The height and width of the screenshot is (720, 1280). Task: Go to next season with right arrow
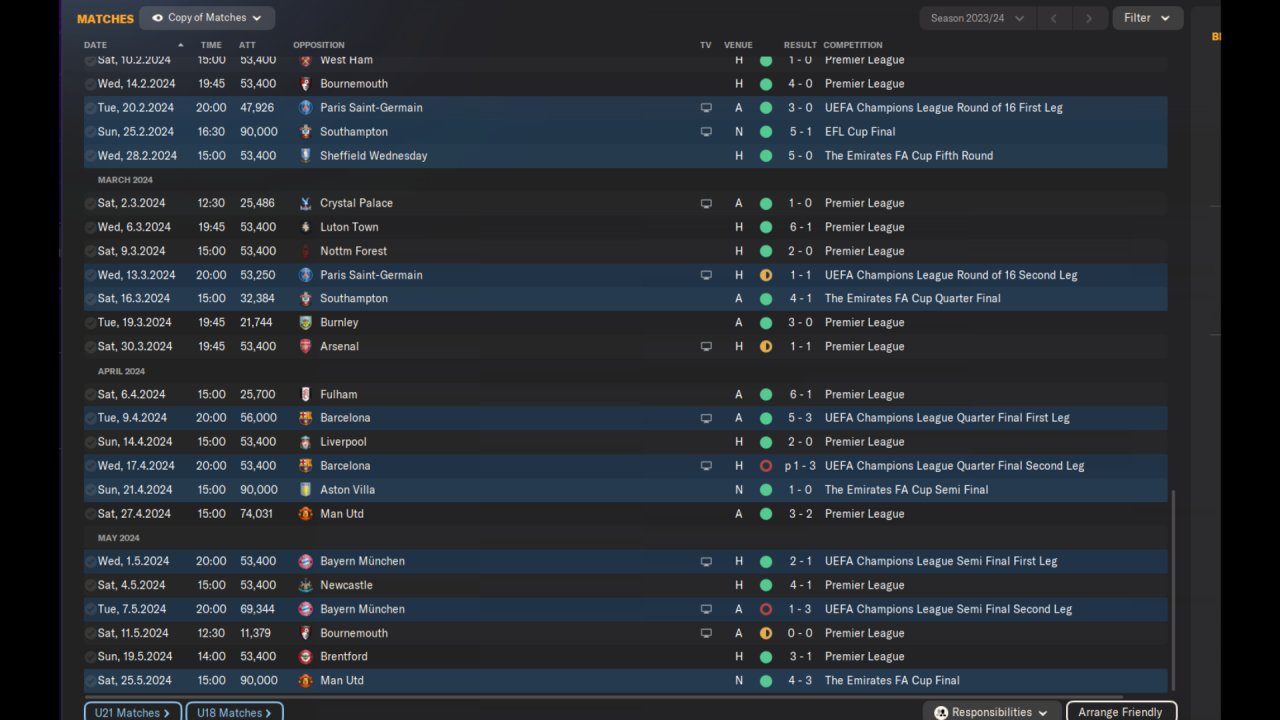pos(1089,18)
